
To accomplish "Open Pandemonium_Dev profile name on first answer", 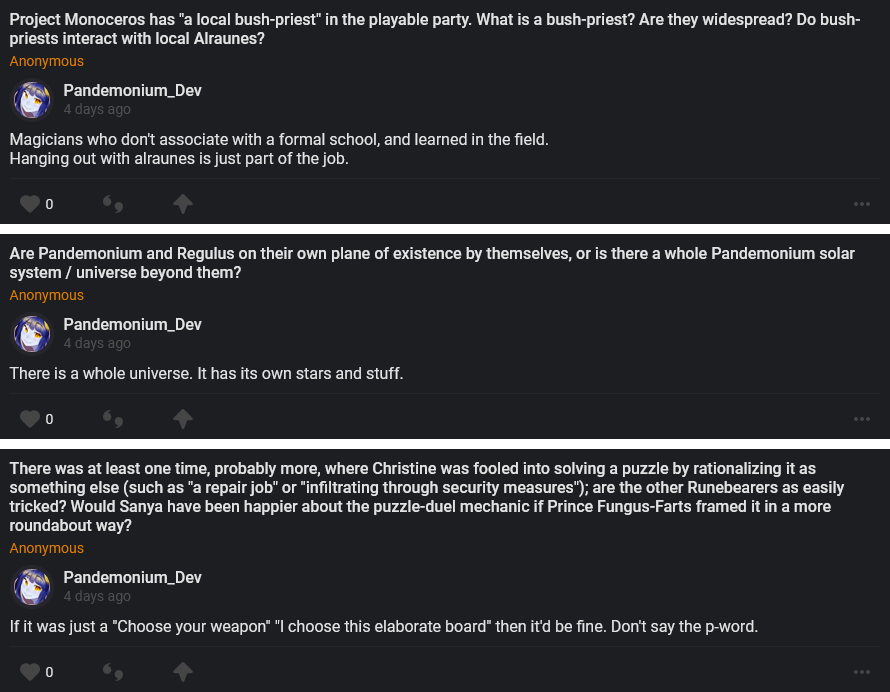I will pos(132,90).
